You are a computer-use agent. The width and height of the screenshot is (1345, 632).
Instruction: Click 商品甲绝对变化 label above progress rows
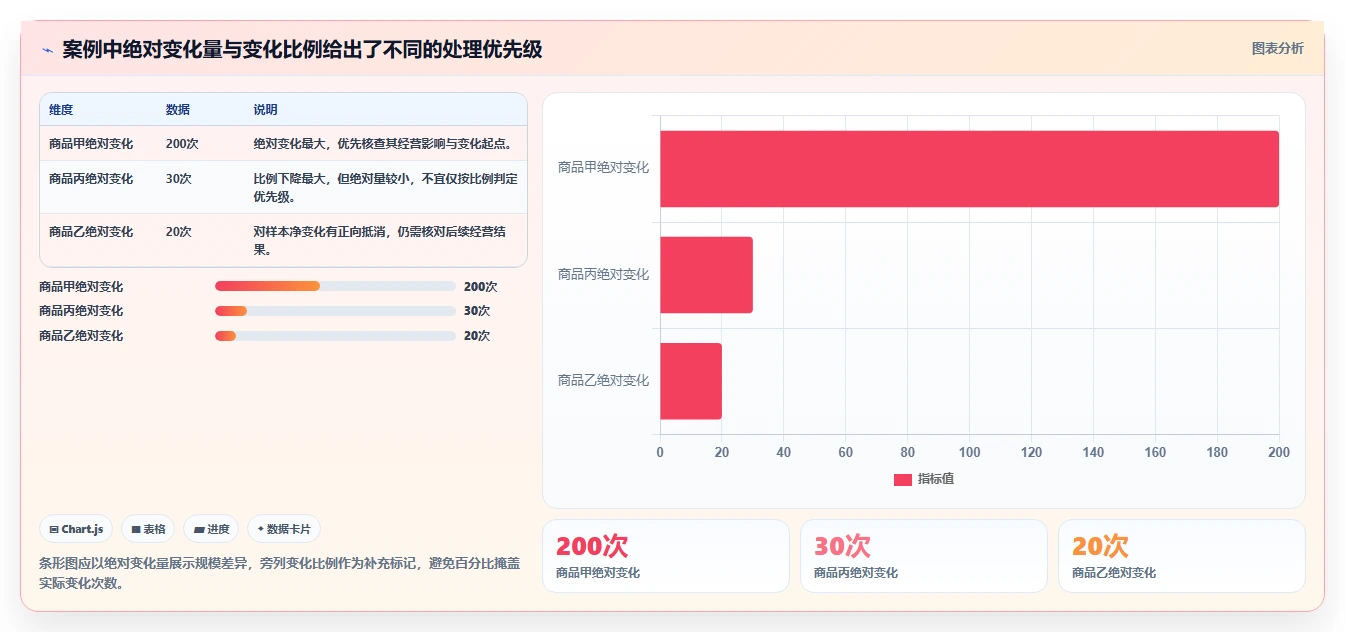[81, 287]
